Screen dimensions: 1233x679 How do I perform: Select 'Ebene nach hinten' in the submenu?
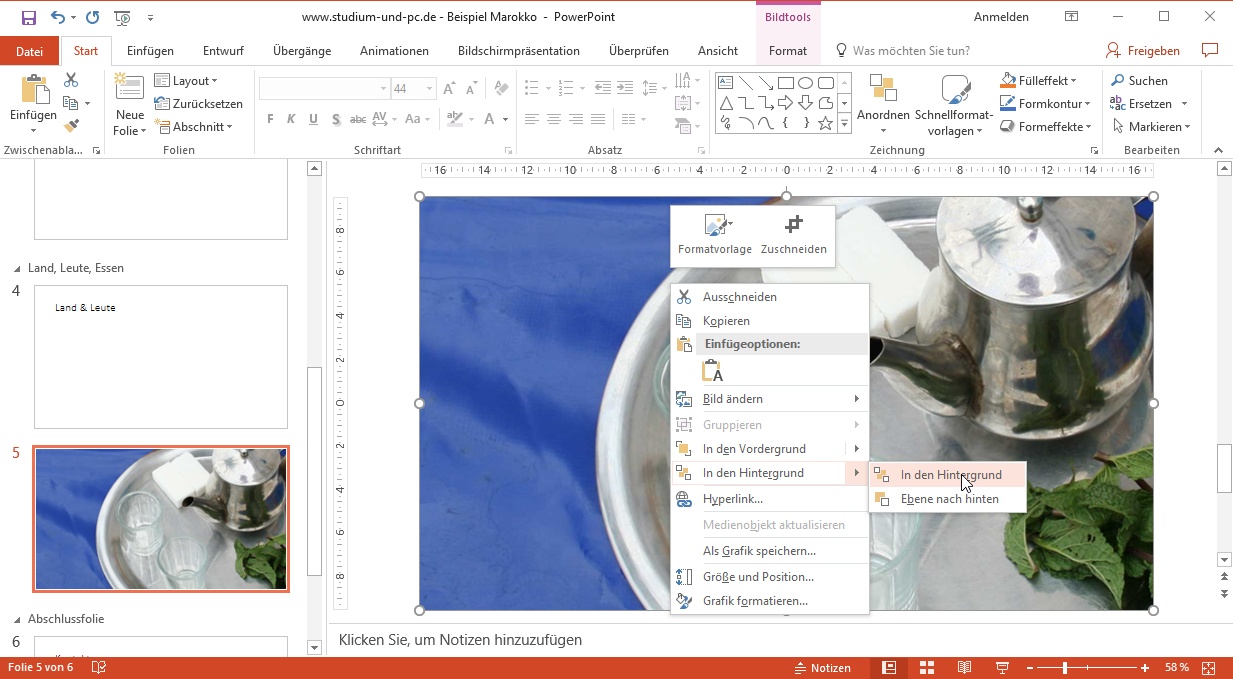pos(948,499)
